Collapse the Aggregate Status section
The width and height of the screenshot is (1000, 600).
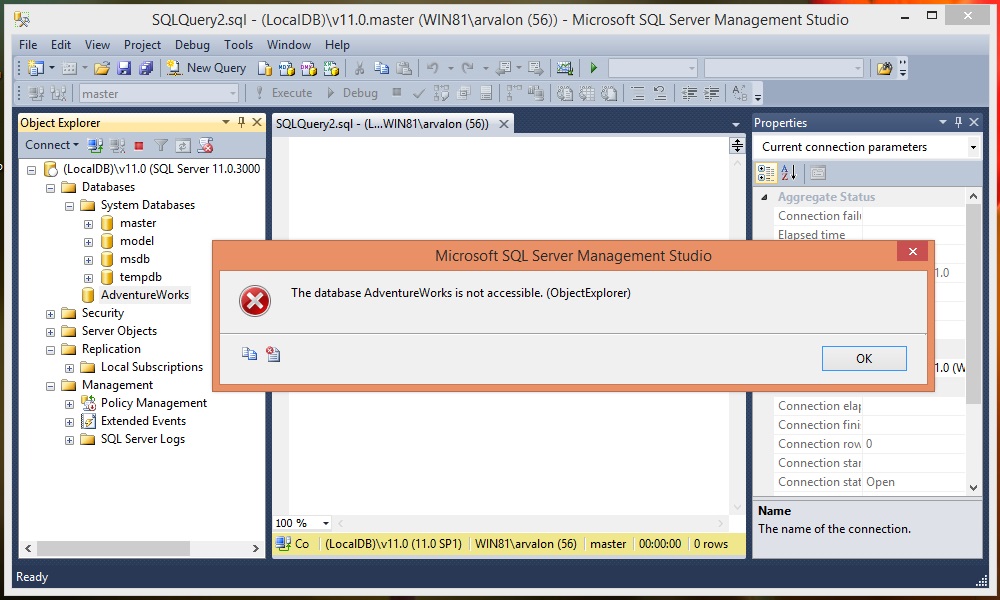pyautogui.click(x=765, y=198)
